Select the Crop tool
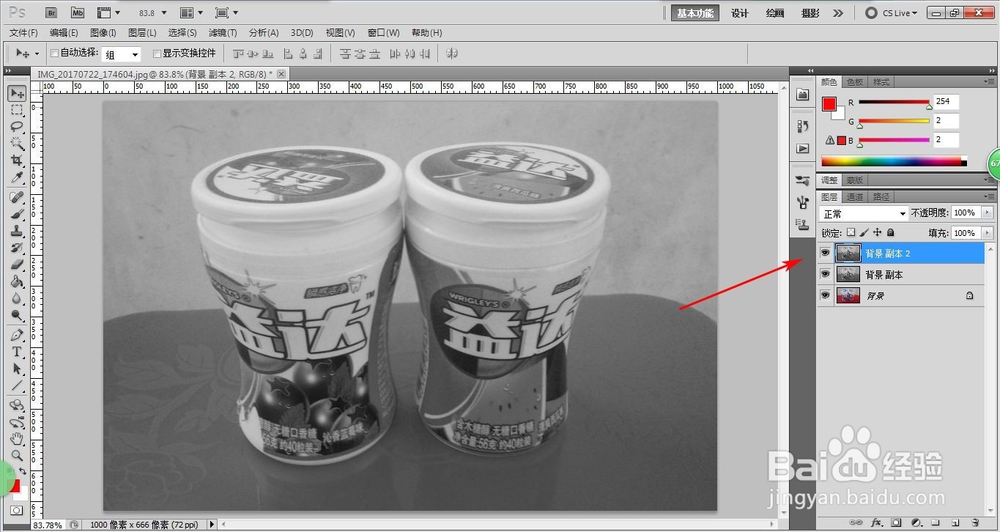Image resolution: width=1000 pixels, height=532 pixels. point(17,160)
